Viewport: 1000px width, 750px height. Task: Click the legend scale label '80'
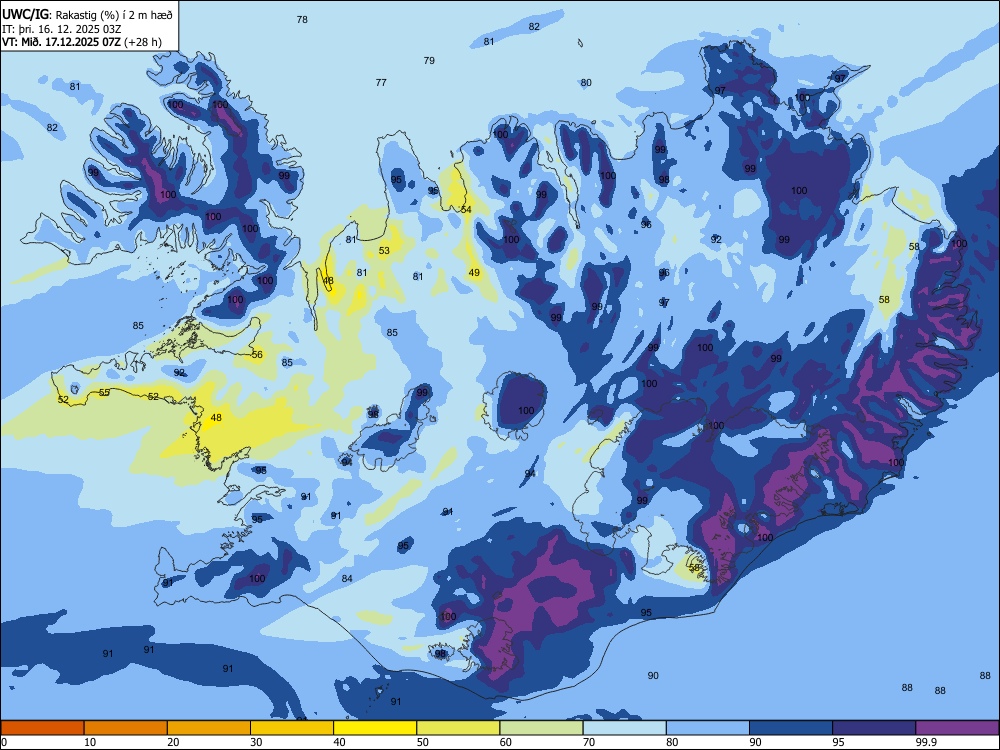(x=672, y=742)
